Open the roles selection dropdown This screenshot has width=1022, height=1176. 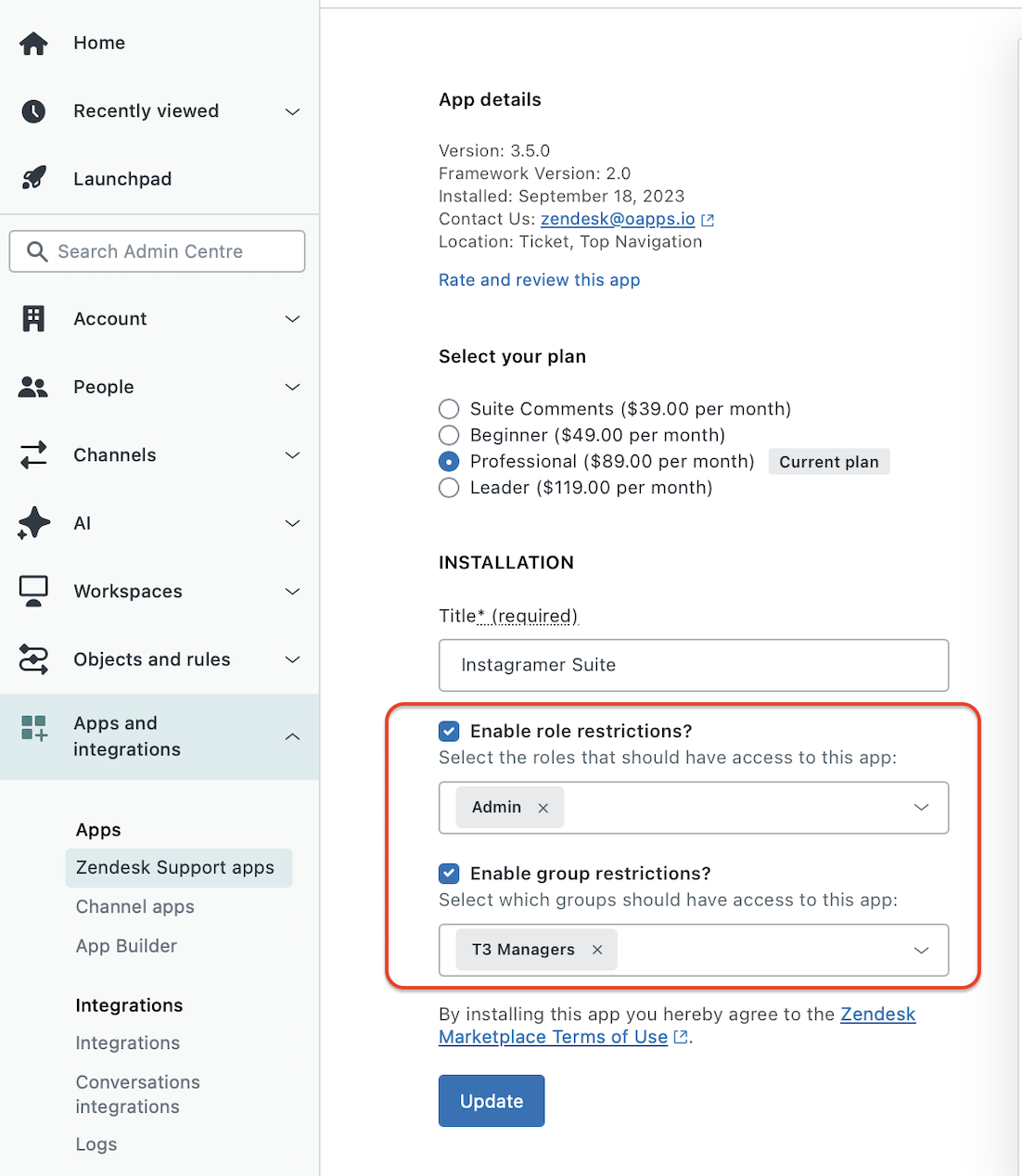pyautogui.click(x=921, y=807)
